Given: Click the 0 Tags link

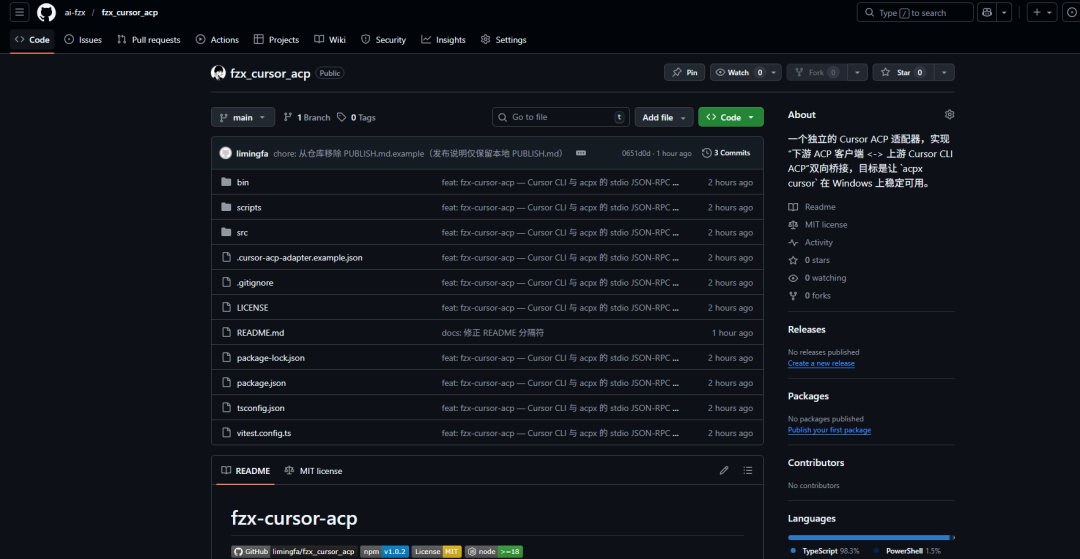Looking at the screenshot, I should (356, 118).
